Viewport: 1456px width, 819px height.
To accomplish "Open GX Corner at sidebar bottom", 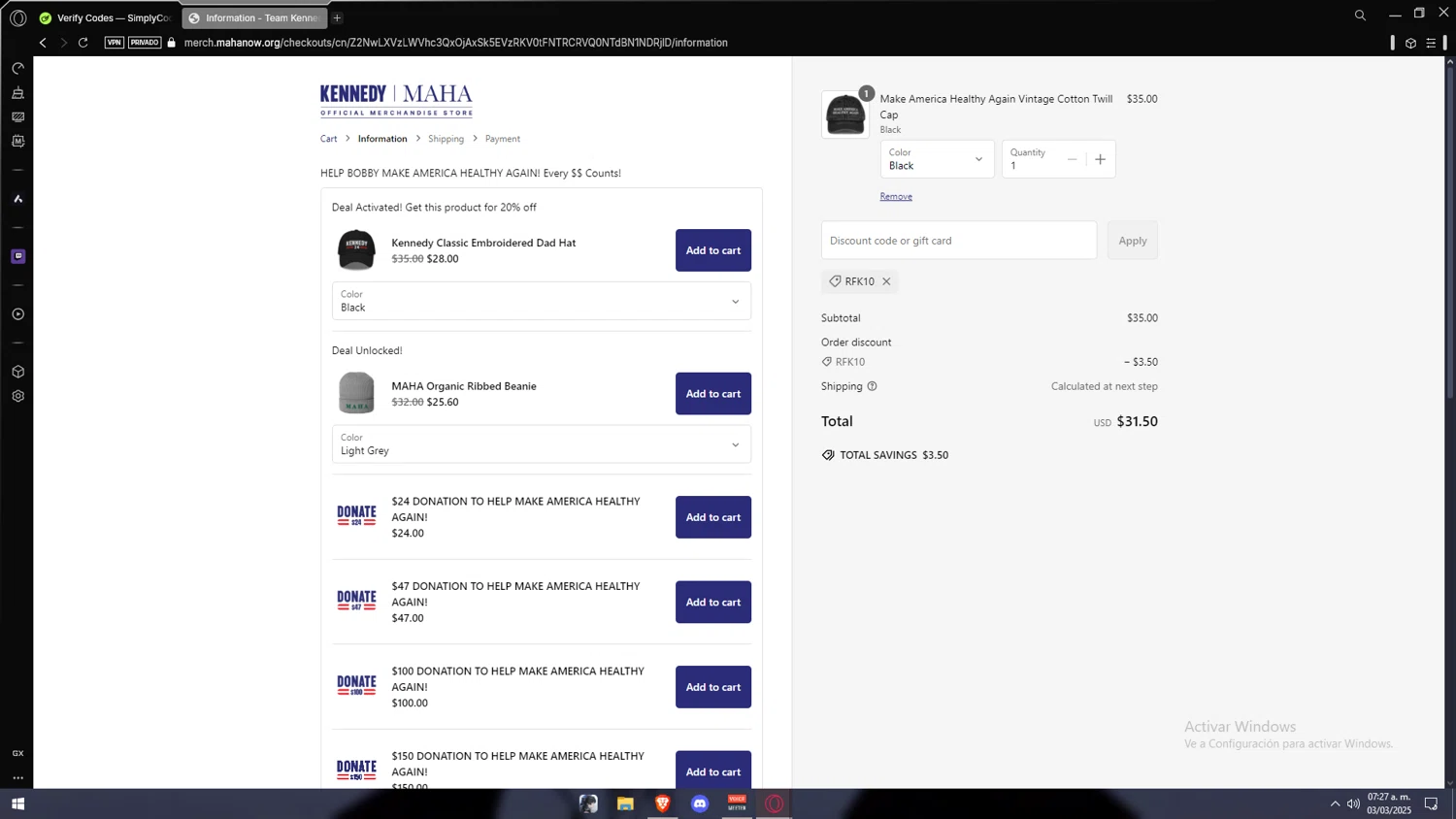I will (x=17, y=753).
